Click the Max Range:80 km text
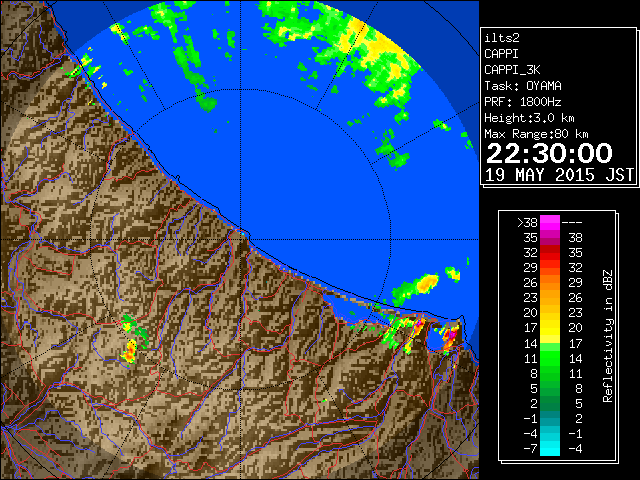Viewport: 640px width, 480px height. [536, 134]
